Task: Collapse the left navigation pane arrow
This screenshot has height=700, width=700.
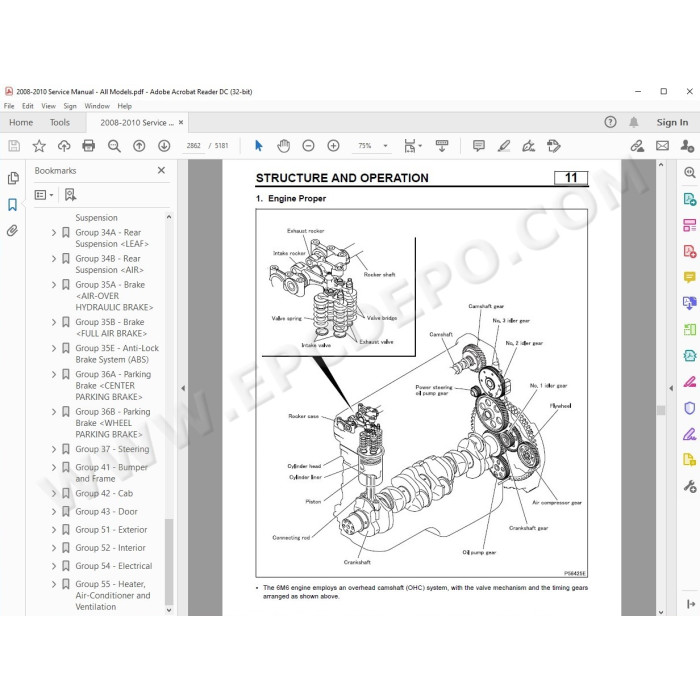Action: (x=183, y=388)
